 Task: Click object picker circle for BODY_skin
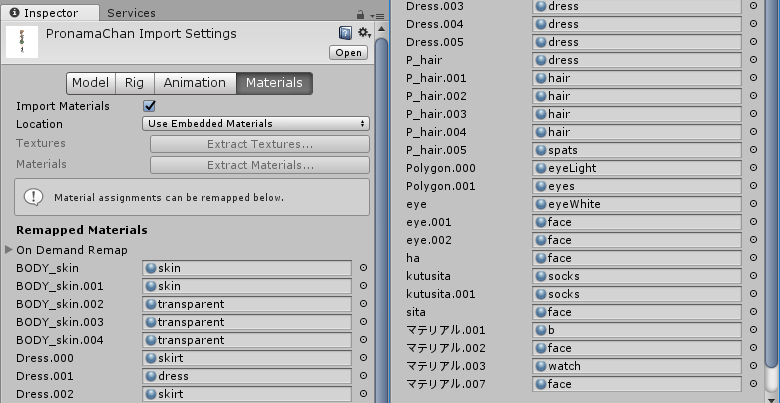[x=363, y=268]
